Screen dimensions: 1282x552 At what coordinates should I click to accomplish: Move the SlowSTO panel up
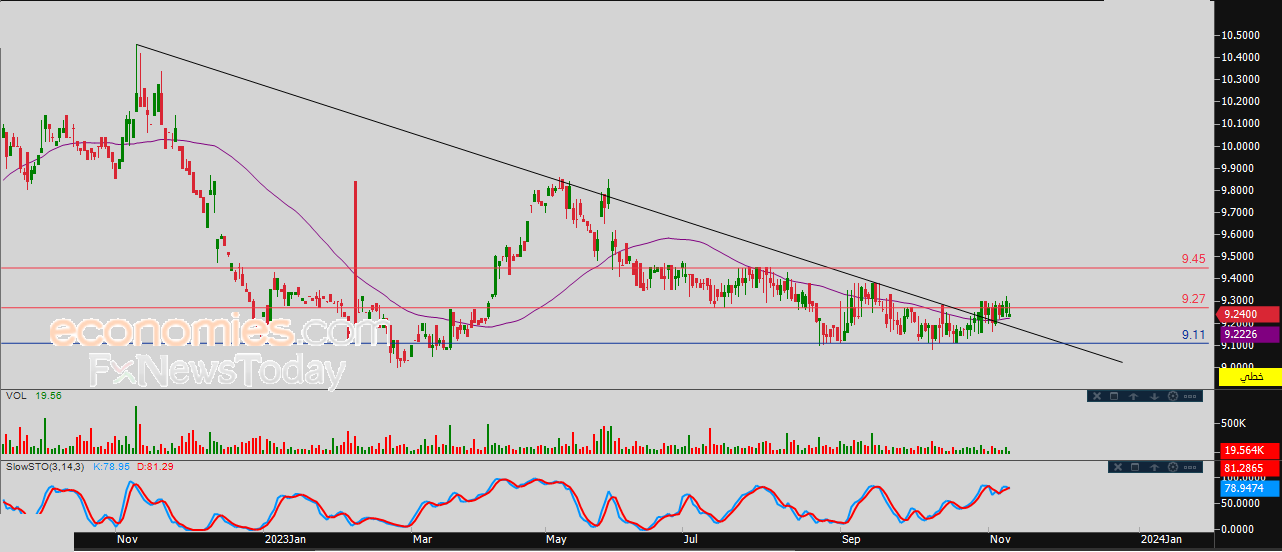[x=1154, y=467]
